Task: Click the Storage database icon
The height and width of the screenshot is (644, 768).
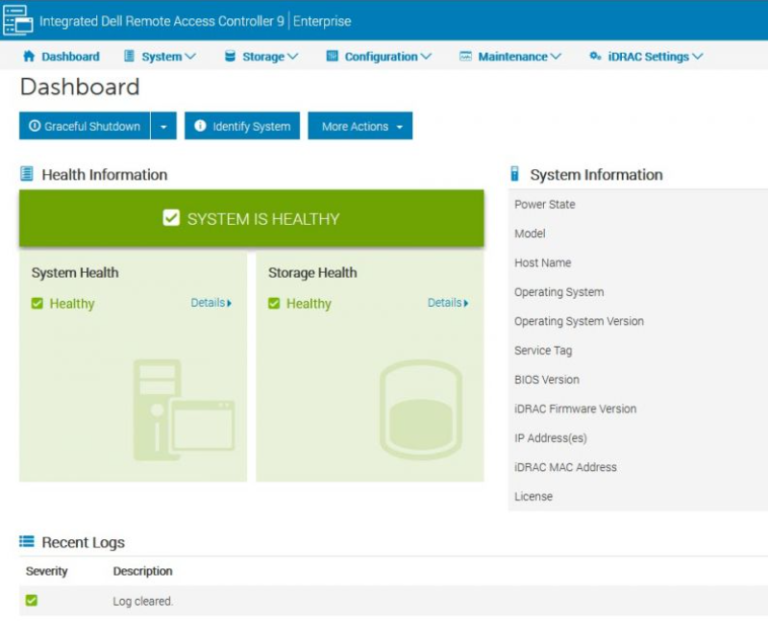Action: 230,56
